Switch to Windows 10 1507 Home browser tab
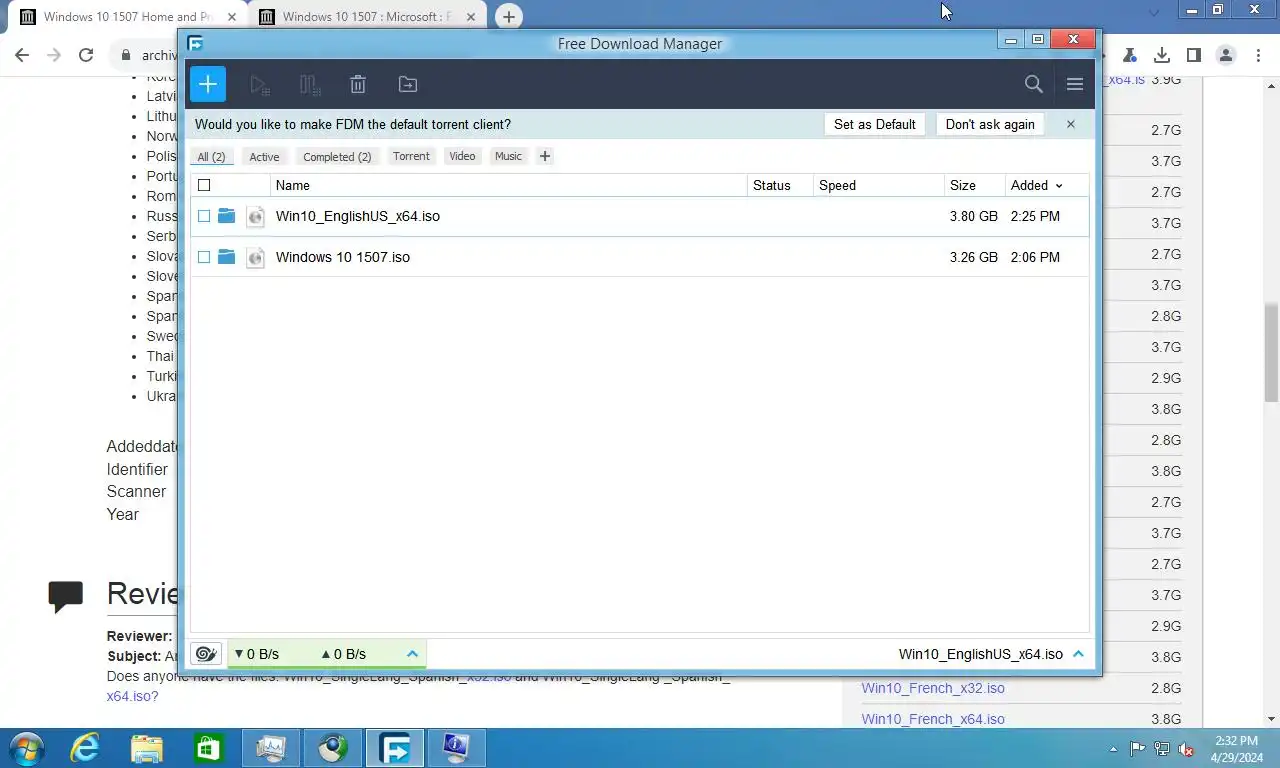 click(127, 17)
